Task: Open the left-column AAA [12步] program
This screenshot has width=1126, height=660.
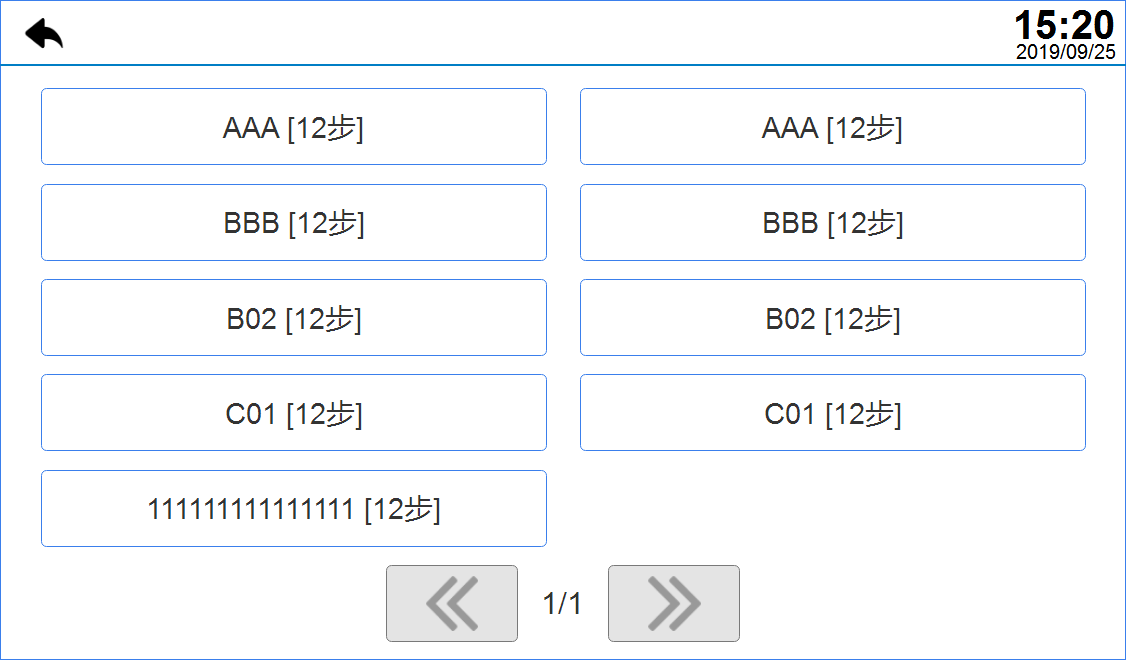Action: (x=293, y=127)
